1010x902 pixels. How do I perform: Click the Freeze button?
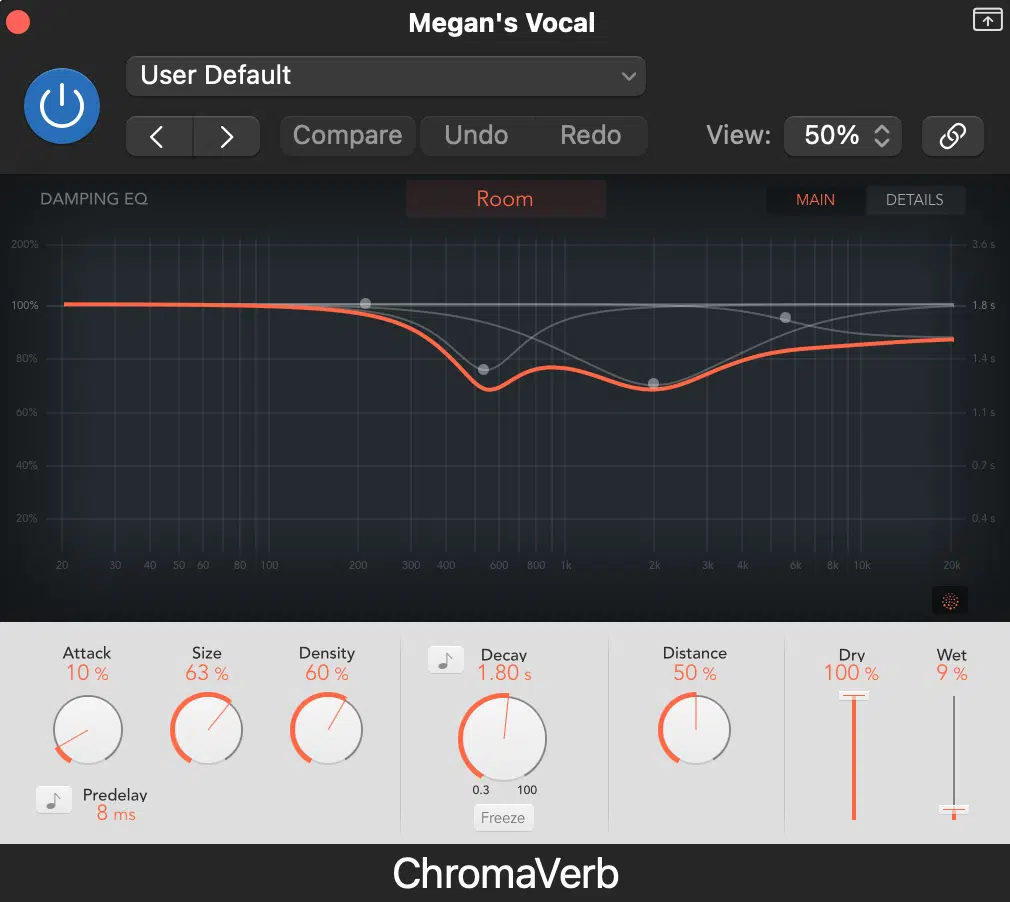coord(503,818)
